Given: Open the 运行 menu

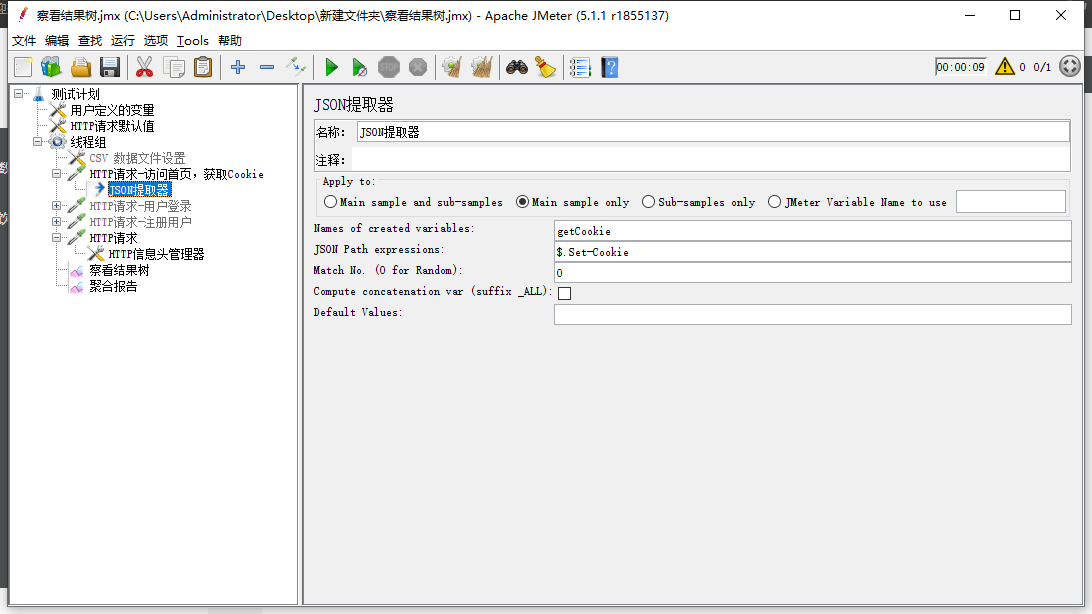Looking at the screenshot, I should [x=123, y=40].
